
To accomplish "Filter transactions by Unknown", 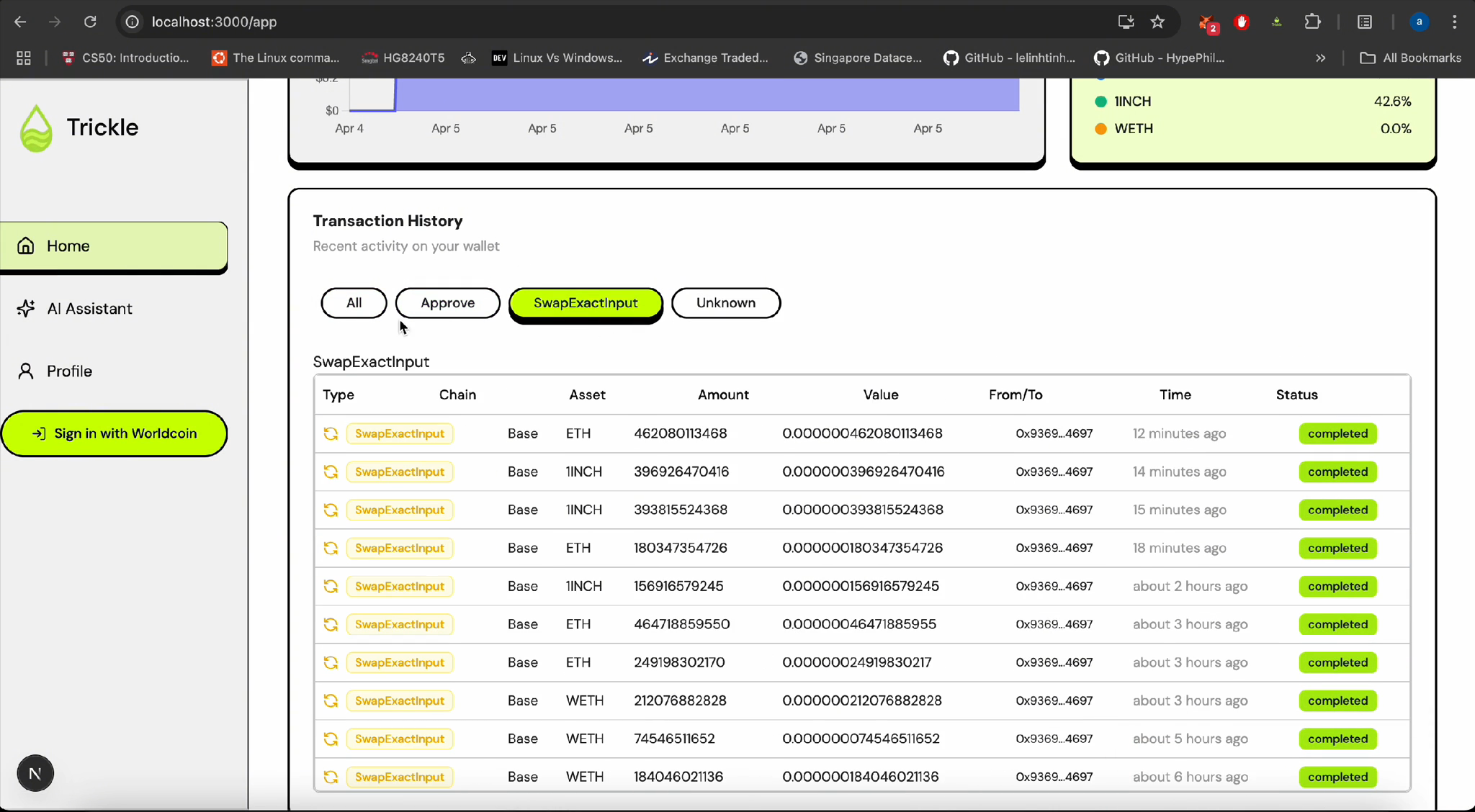I will coord(725,303).
